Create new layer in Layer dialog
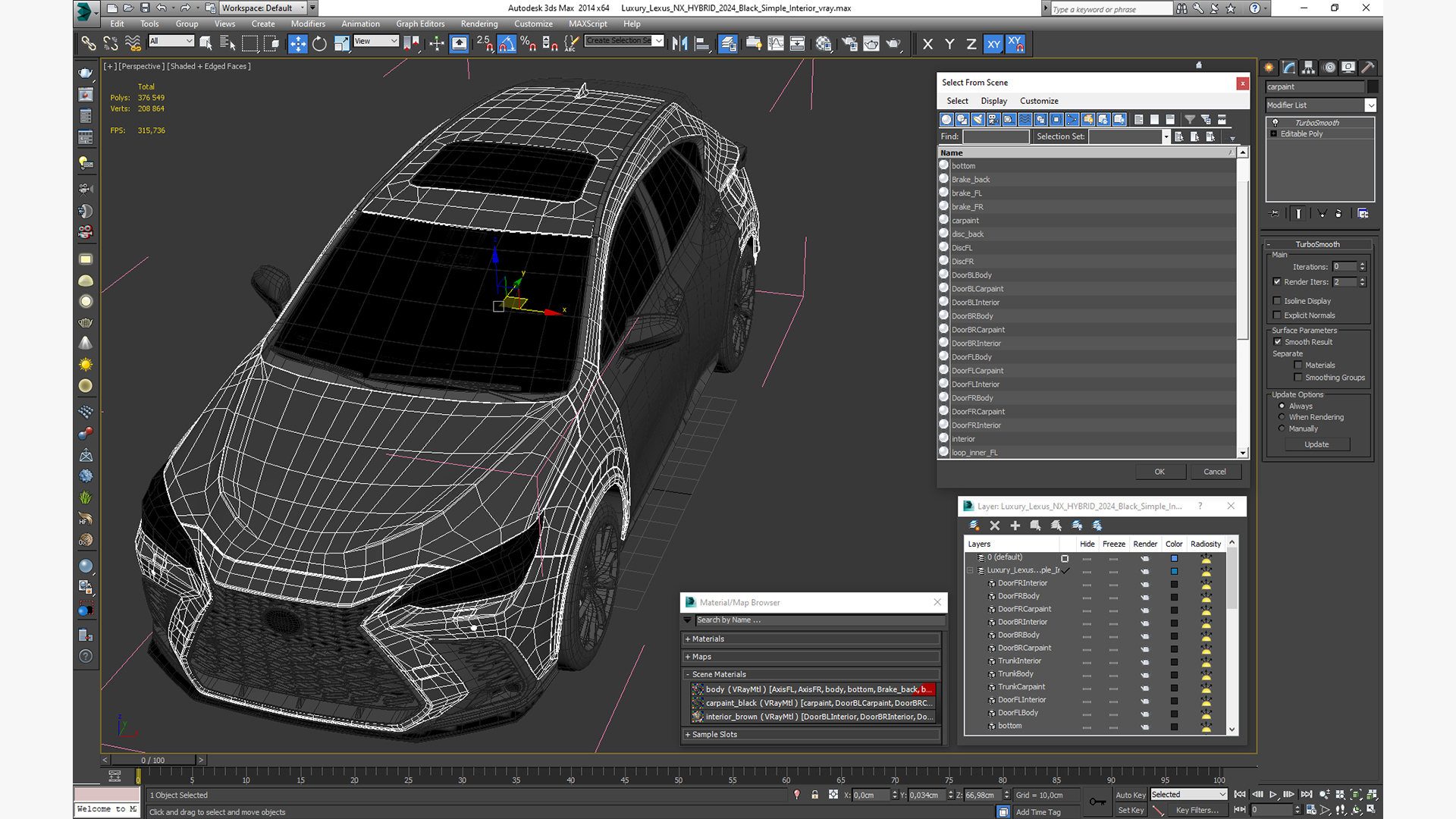Image resolution: width=1456 pixels, height=819 pixels. point(974,526)
